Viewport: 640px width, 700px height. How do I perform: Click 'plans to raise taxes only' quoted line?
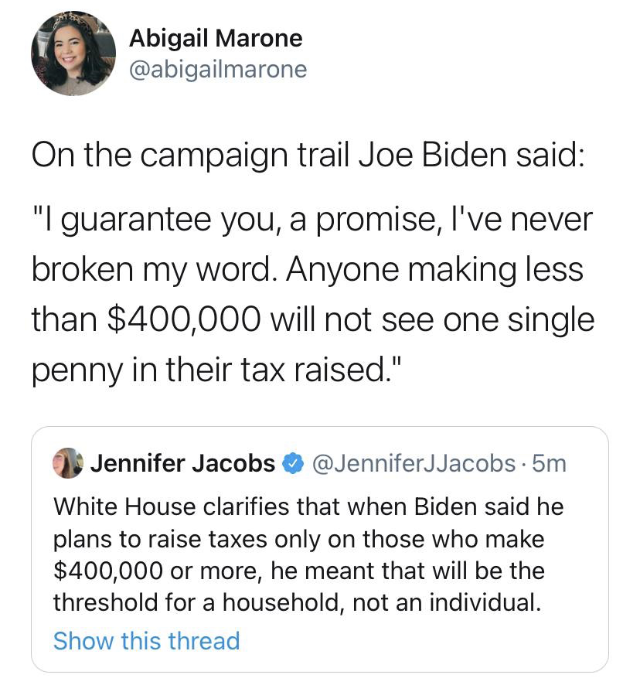click(299, 539)
